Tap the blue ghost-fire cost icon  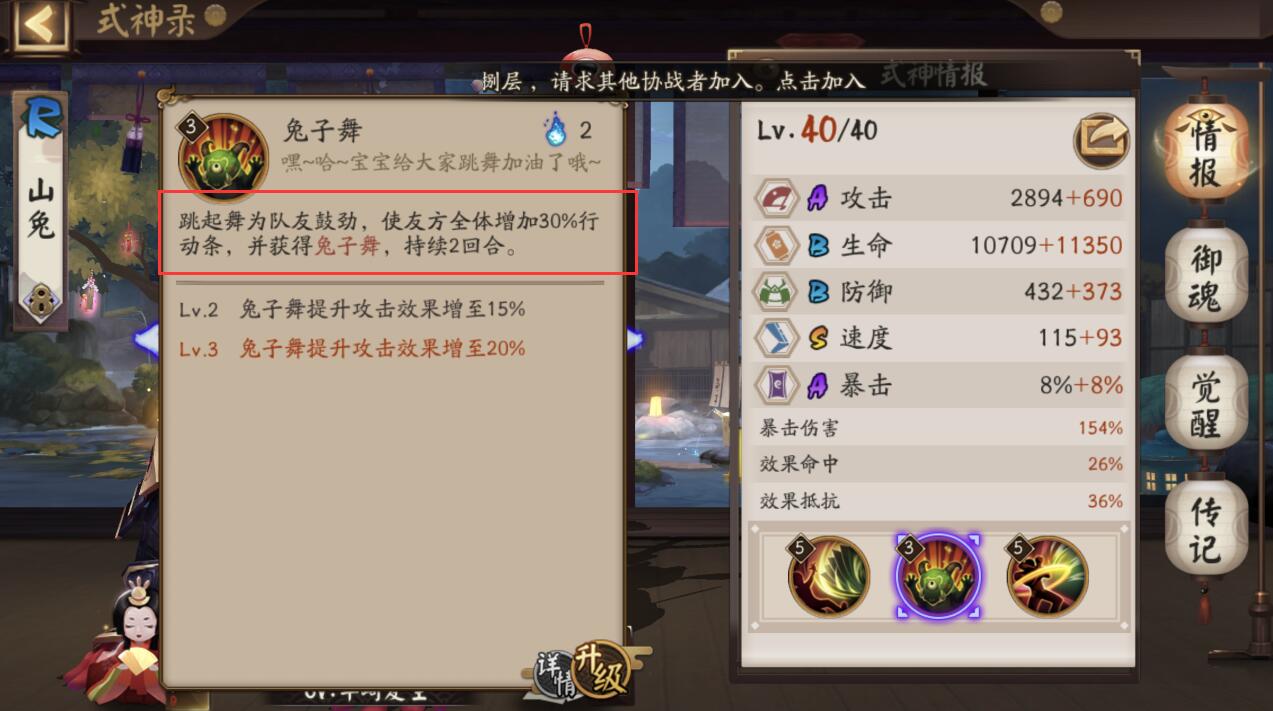pos(555,130)
